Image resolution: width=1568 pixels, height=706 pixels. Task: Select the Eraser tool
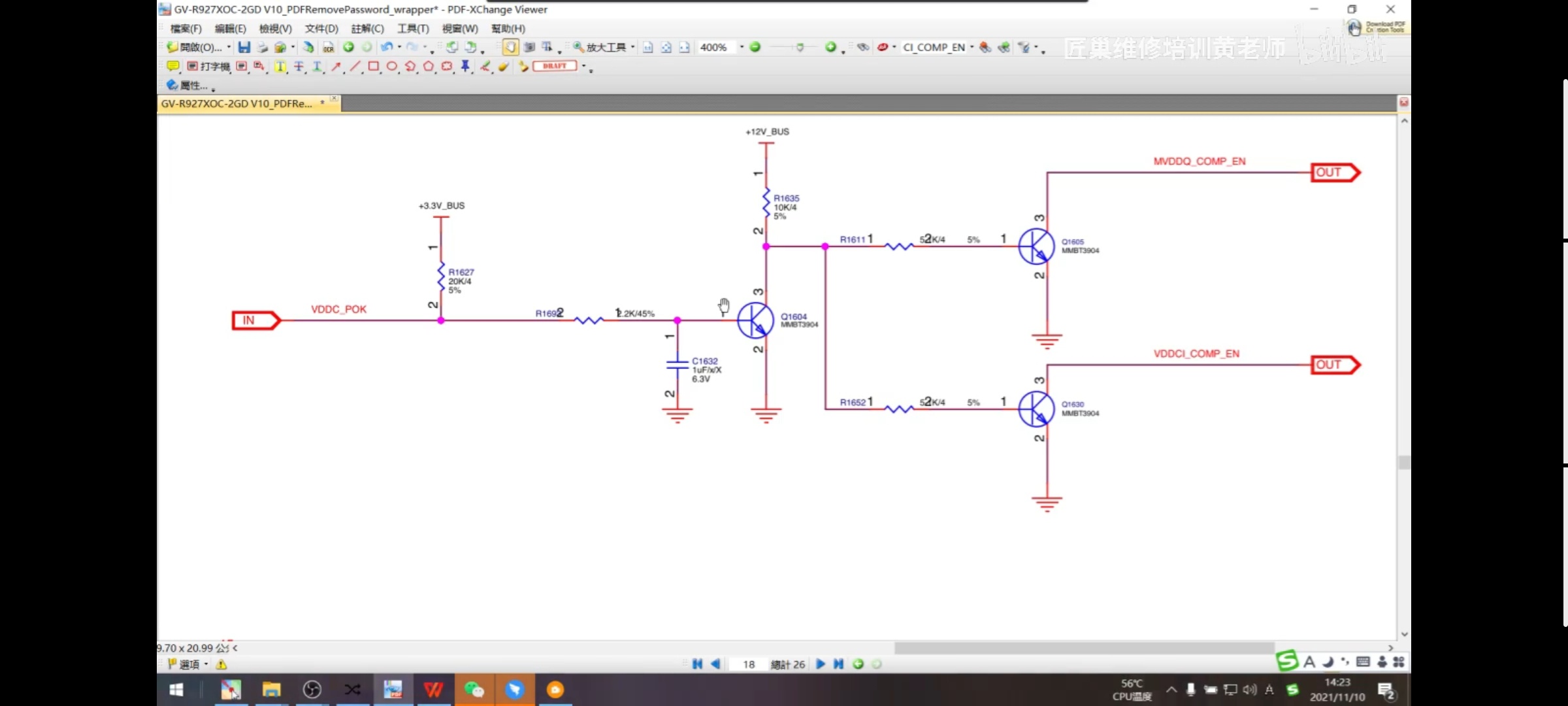tap(503, 66)
